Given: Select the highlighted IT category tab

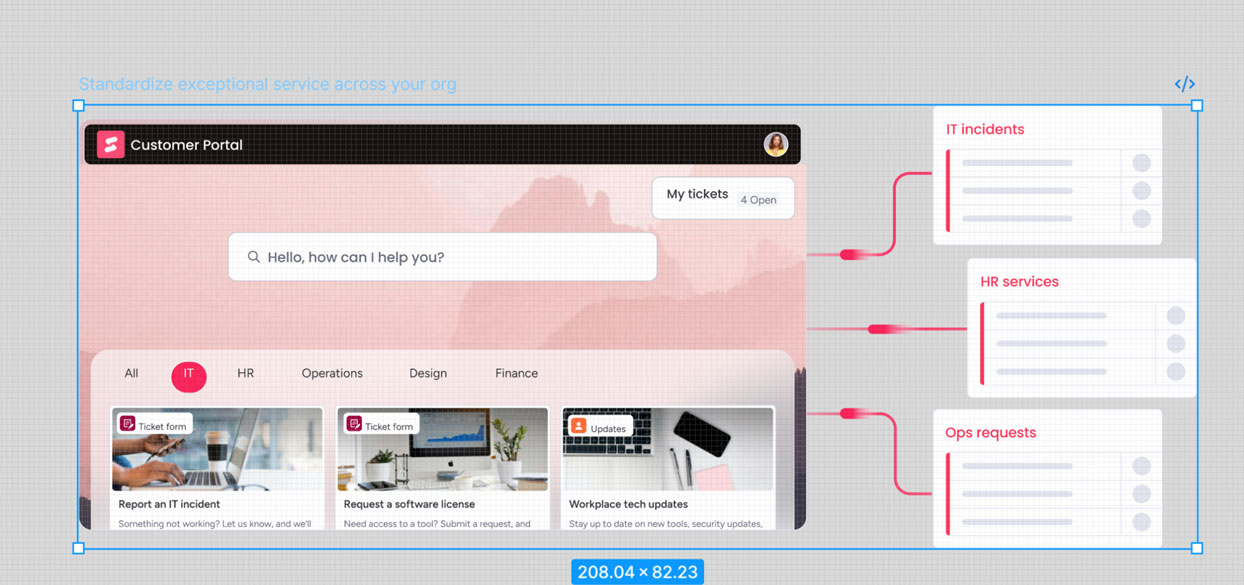Looking at the screenshot, I should (189, 374).
